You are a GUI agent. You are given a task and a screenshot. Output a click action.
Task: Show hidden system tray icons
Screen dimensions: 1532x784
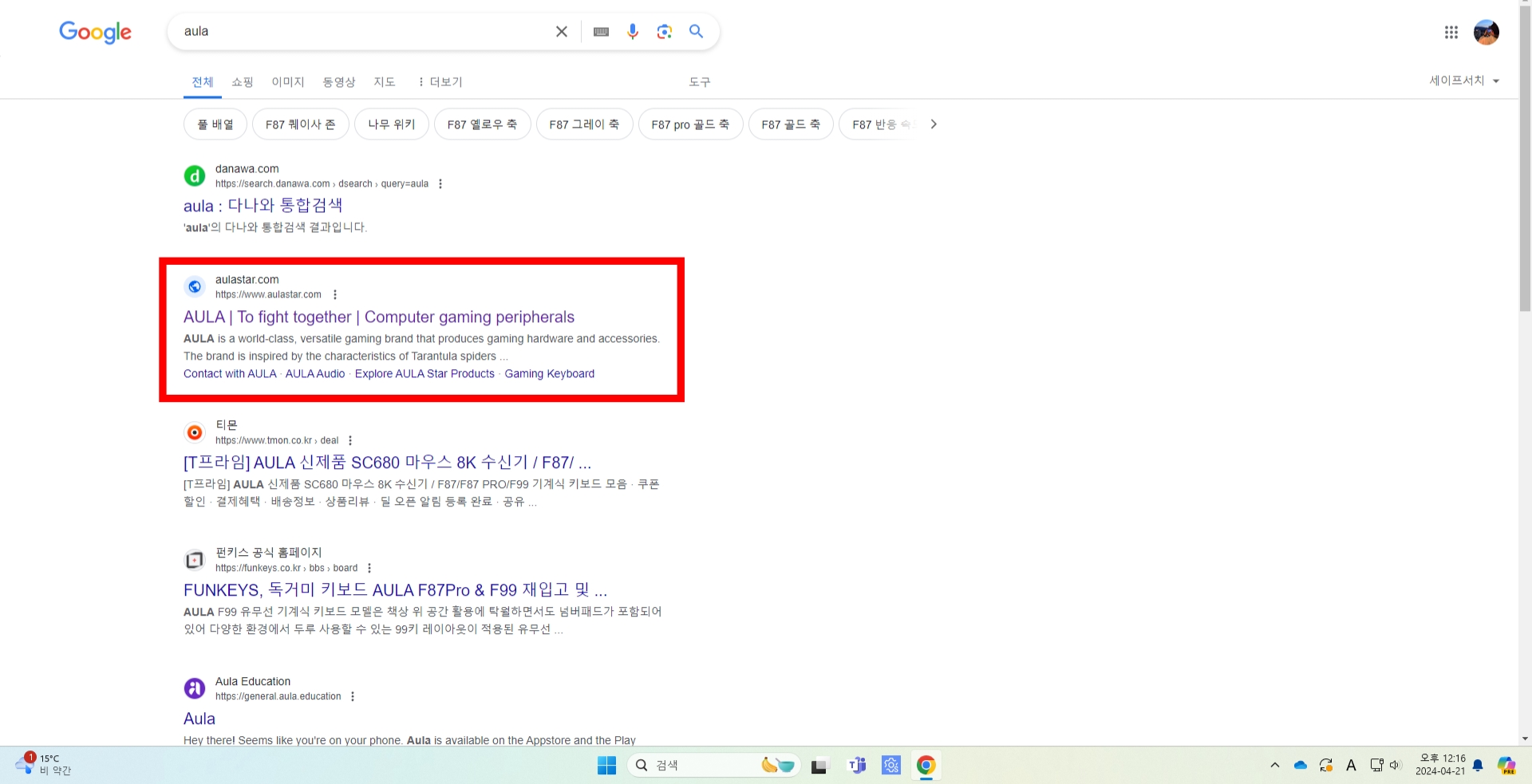[x=1275, y=766]
